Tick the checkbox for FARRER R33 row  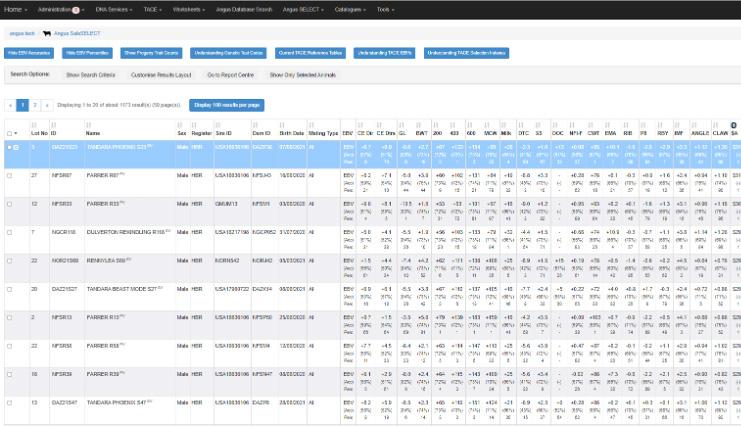pos(9,204)
